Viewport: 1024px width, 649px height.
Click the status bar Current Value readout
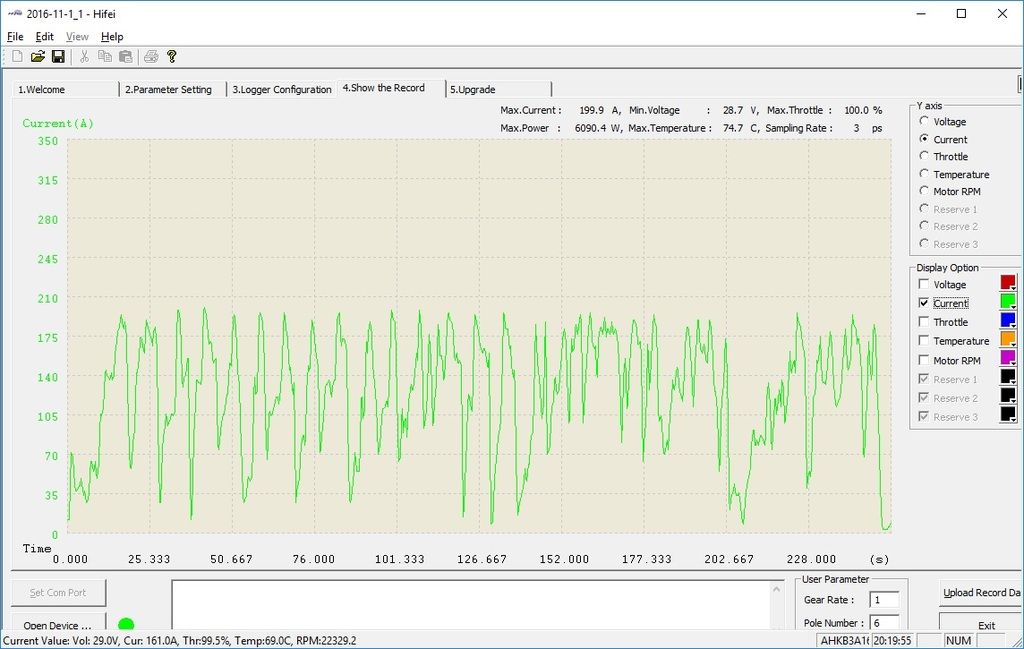pos(180,641)
